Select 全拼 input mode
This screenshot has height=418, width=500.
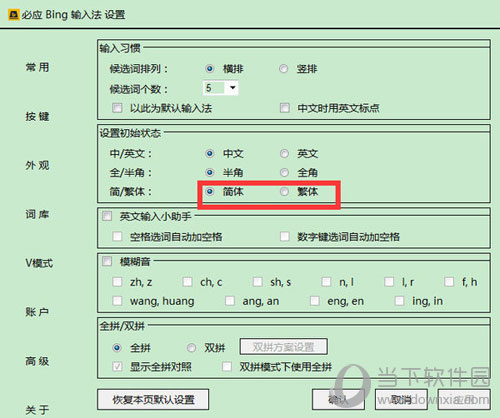point(117,348)
